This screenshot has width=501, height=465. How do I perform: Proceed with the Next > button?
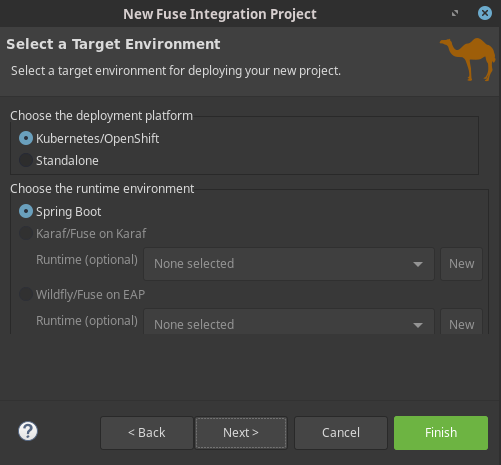[x=241, y=433]
